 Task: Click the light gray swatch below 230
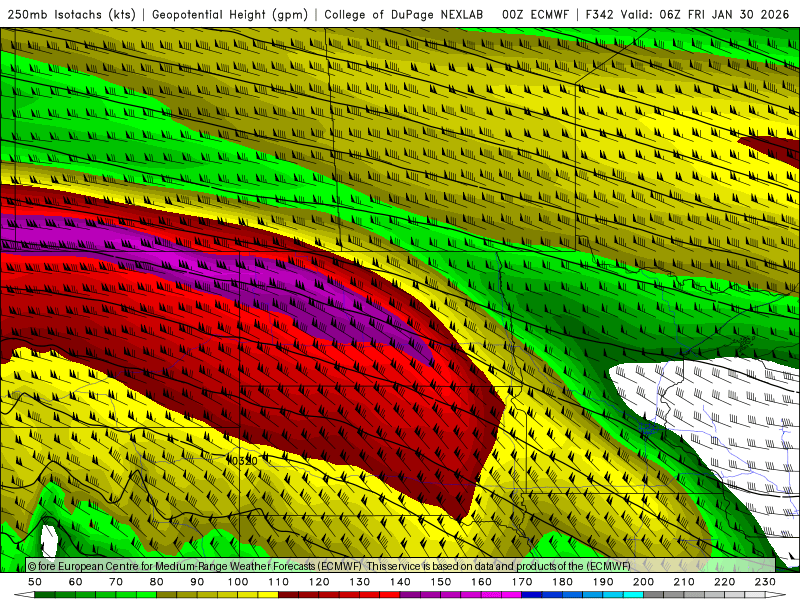[x=756, y=595]
